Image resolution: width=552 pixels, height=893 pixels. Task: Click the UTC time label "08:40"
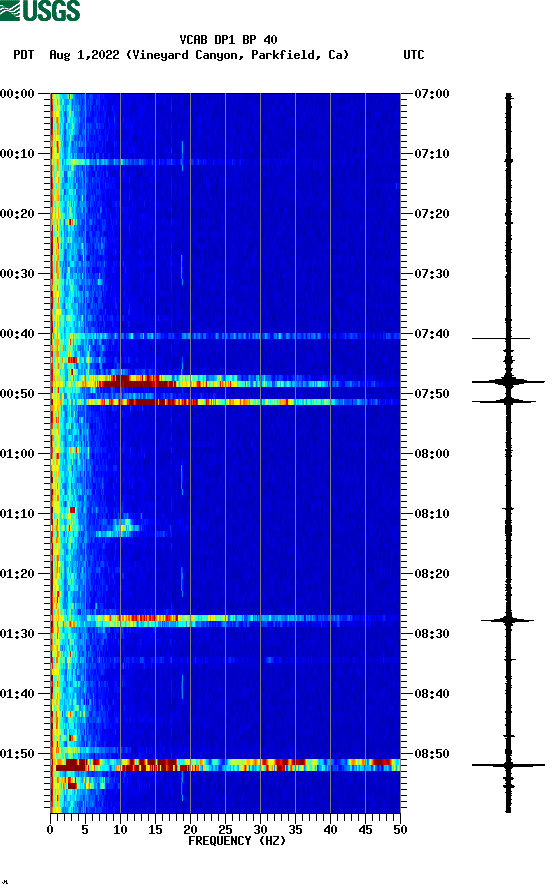click(x=432, y=694)
